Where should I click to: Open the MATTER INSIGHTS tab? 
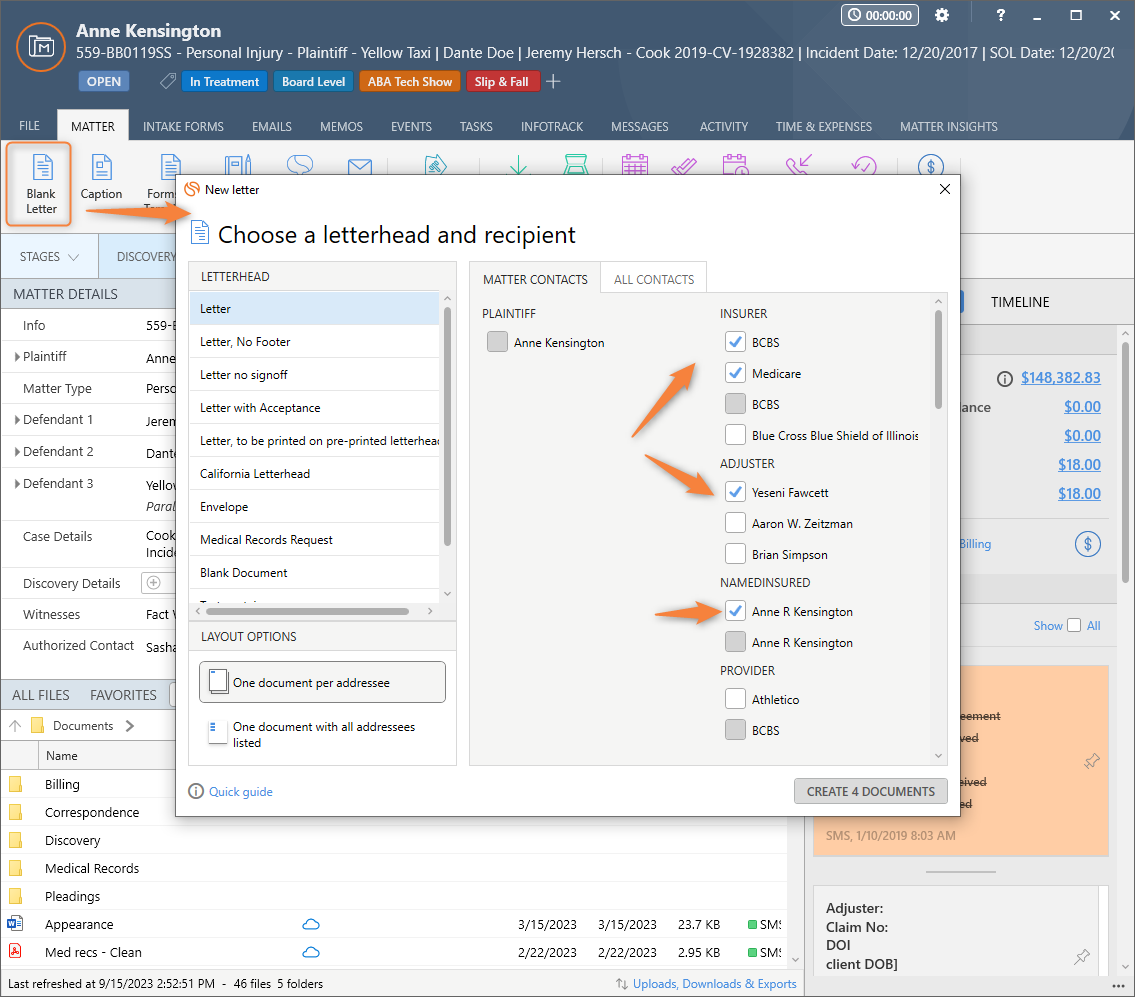(948, 126)
